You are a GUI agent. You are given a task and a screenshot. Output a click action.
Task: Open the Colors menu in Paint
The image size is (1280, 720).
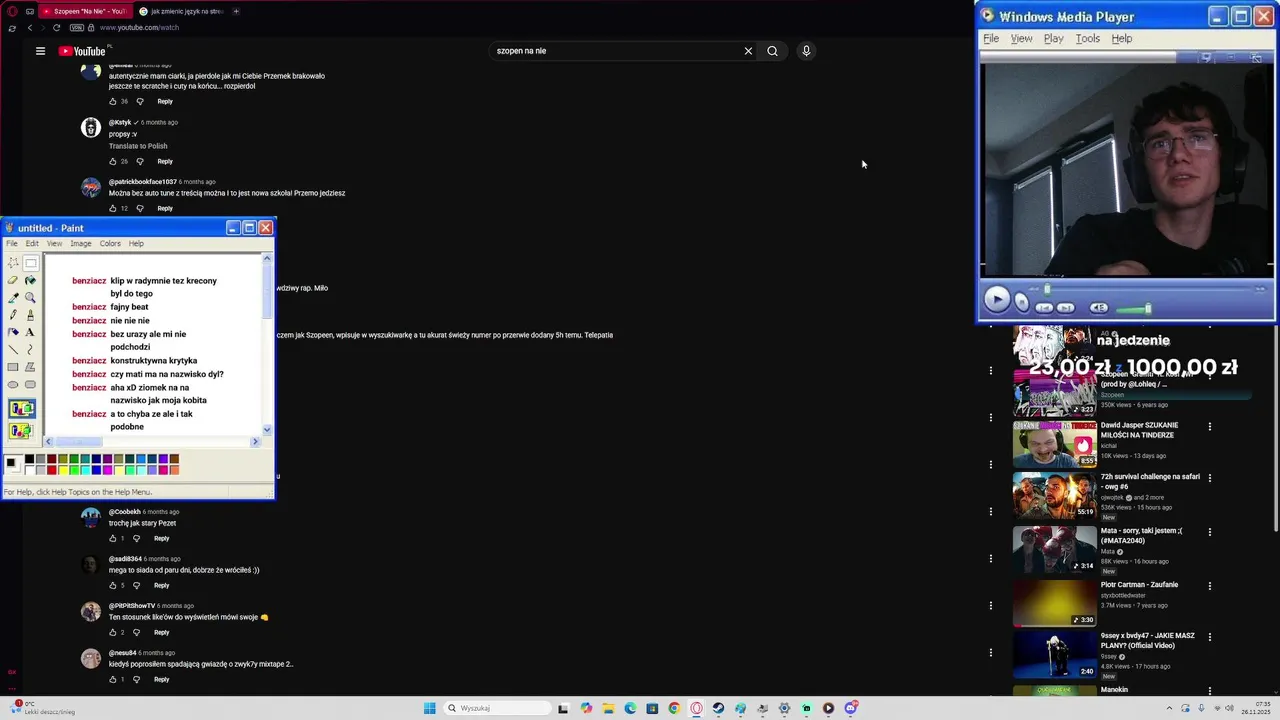[x=110, y=243]
